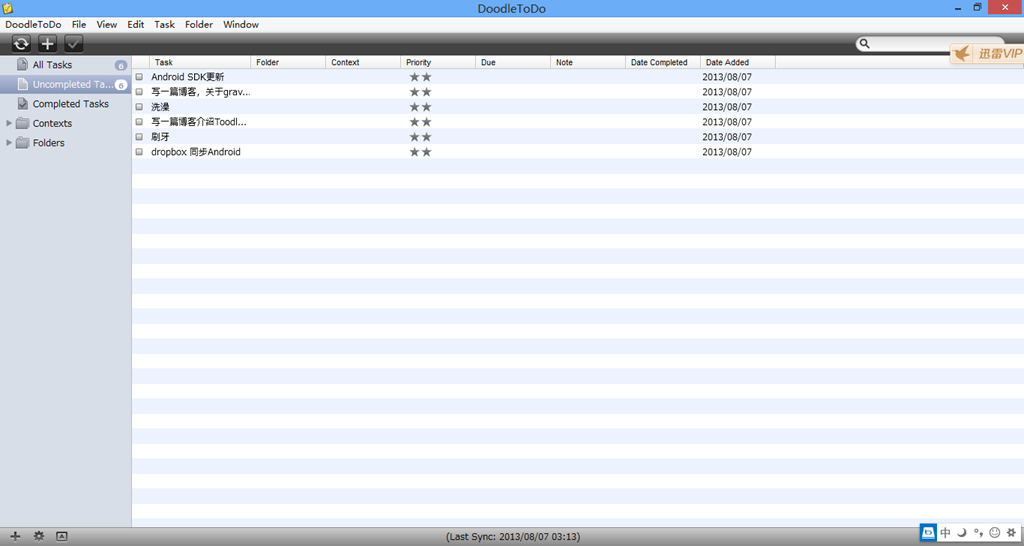Expand the Folders tree node arrow
This screenshot has width=1024, height=546.
[10, 143]
